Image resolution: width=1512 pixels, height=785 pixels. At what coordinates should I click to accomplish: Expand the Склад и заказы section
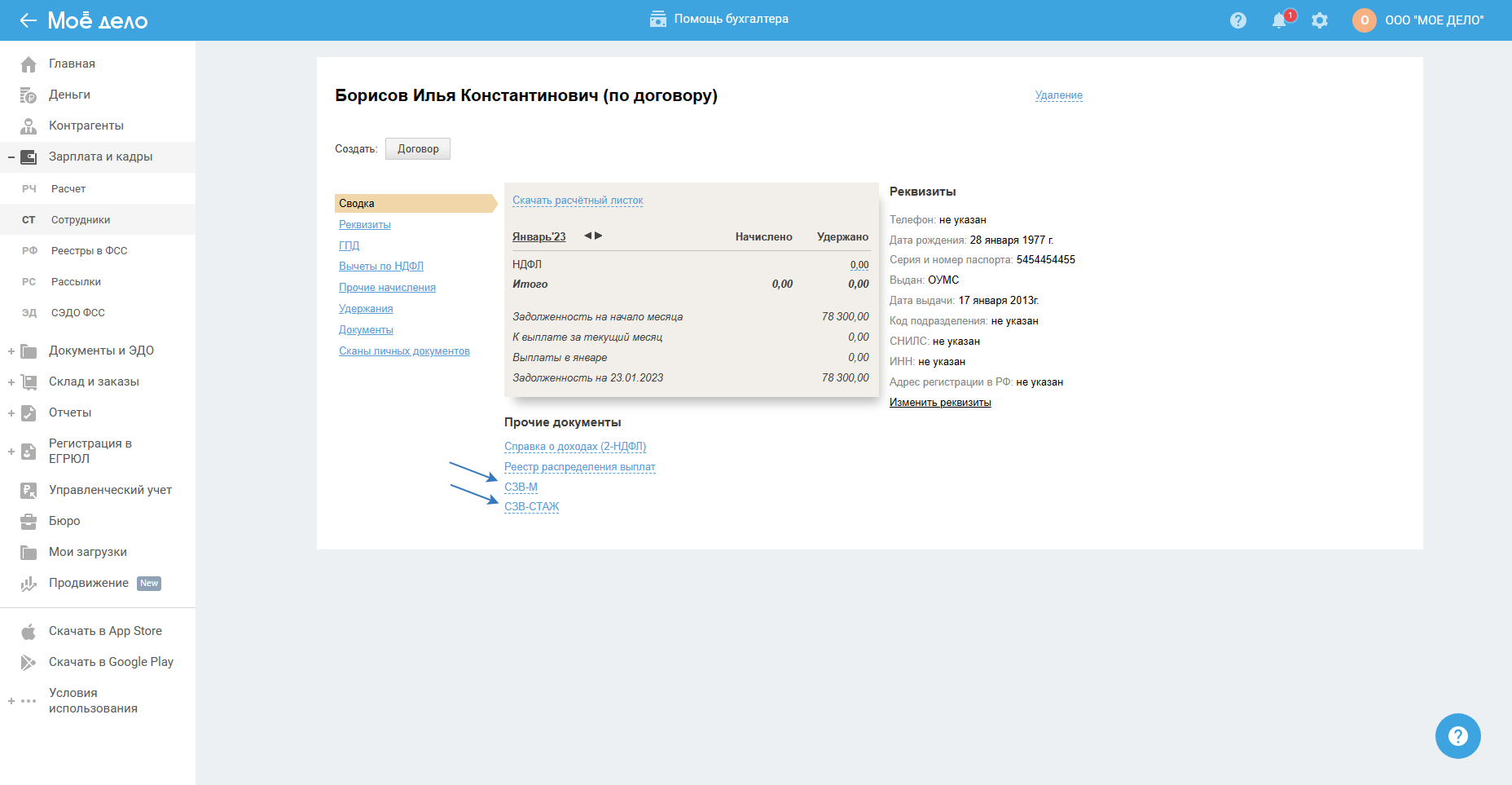pyautogui.click(x=11, y=382)
